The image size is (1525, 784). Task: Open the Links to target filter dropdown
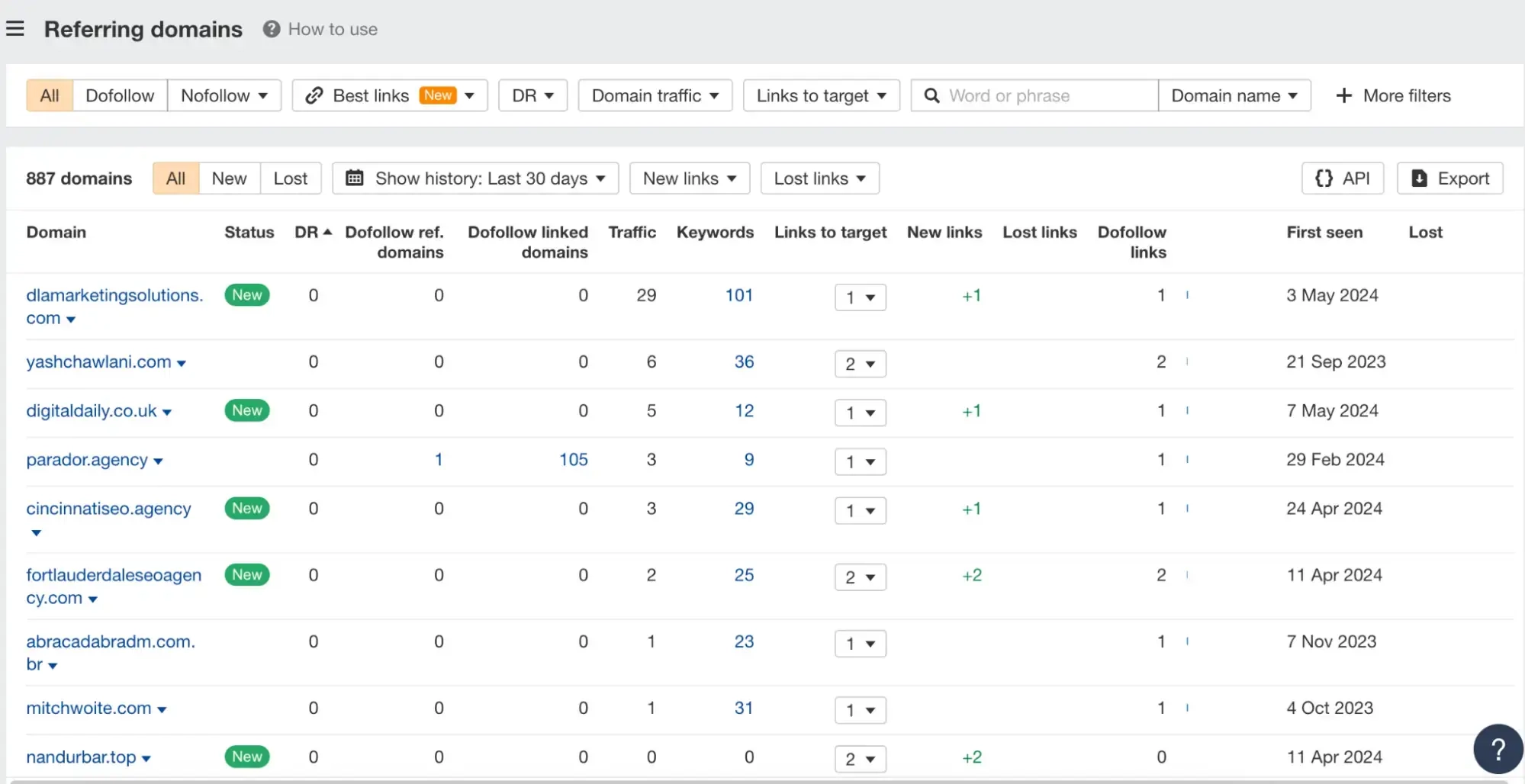[821, 95]
